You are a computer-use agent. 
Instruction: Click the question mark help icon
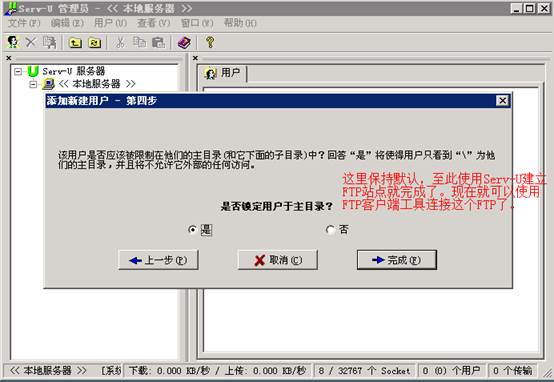click(x=210, y=42)
